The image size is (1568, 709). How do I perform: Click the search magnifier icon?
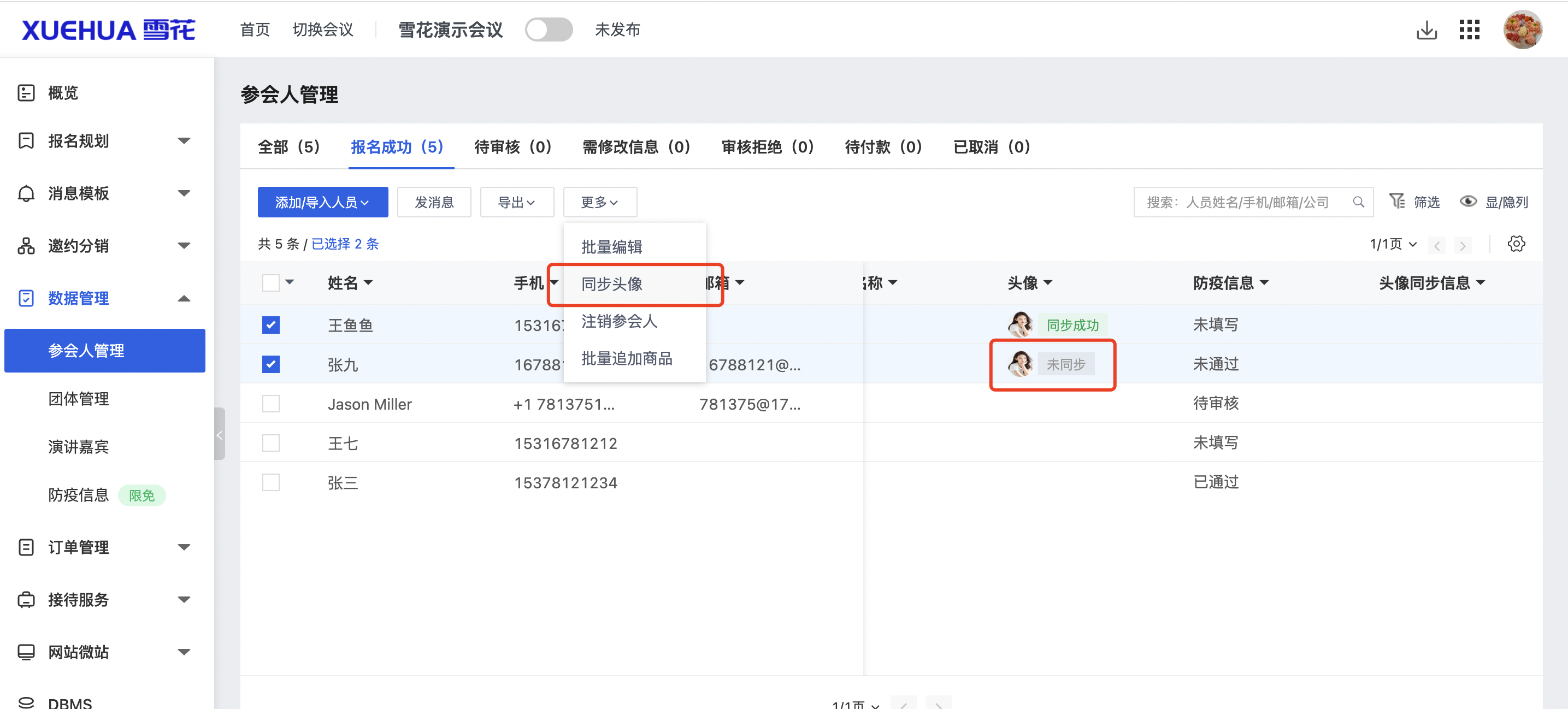[x=1358, y=202]
